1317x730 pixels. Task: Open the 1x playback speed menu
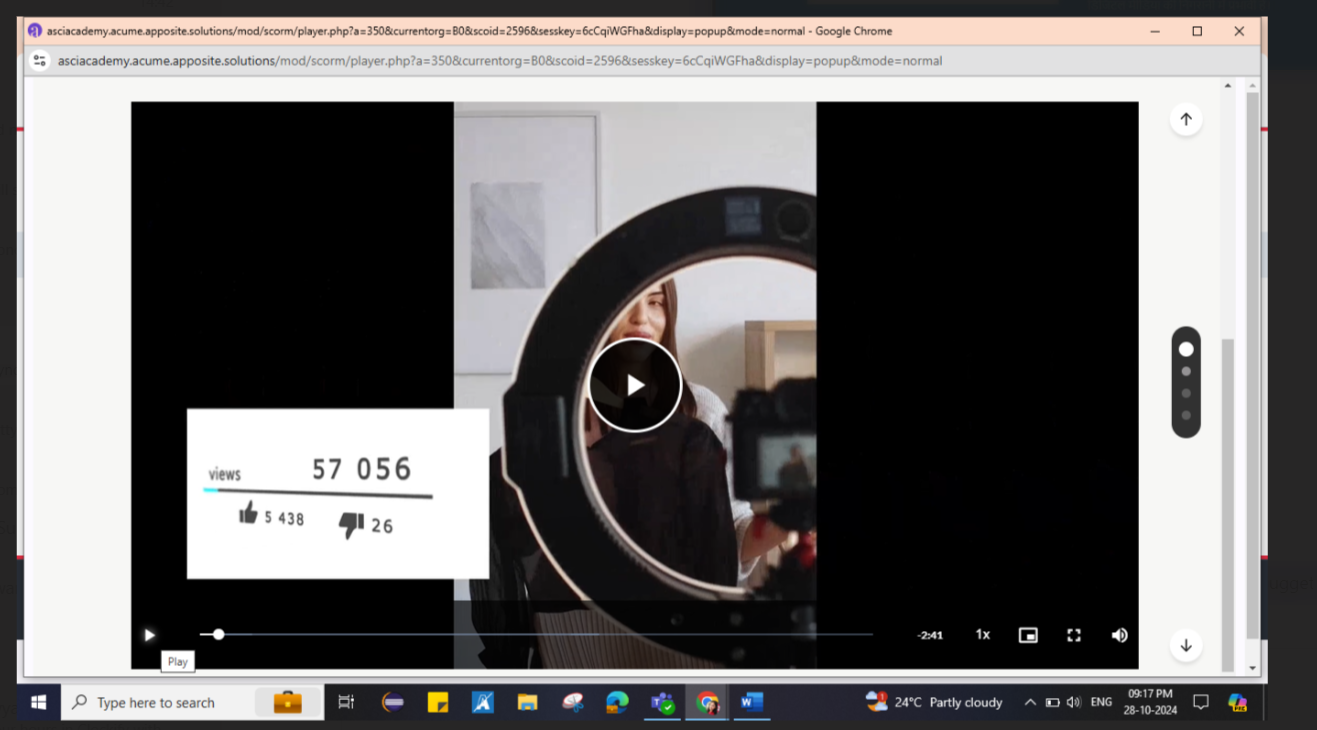(x=983, y=635)
